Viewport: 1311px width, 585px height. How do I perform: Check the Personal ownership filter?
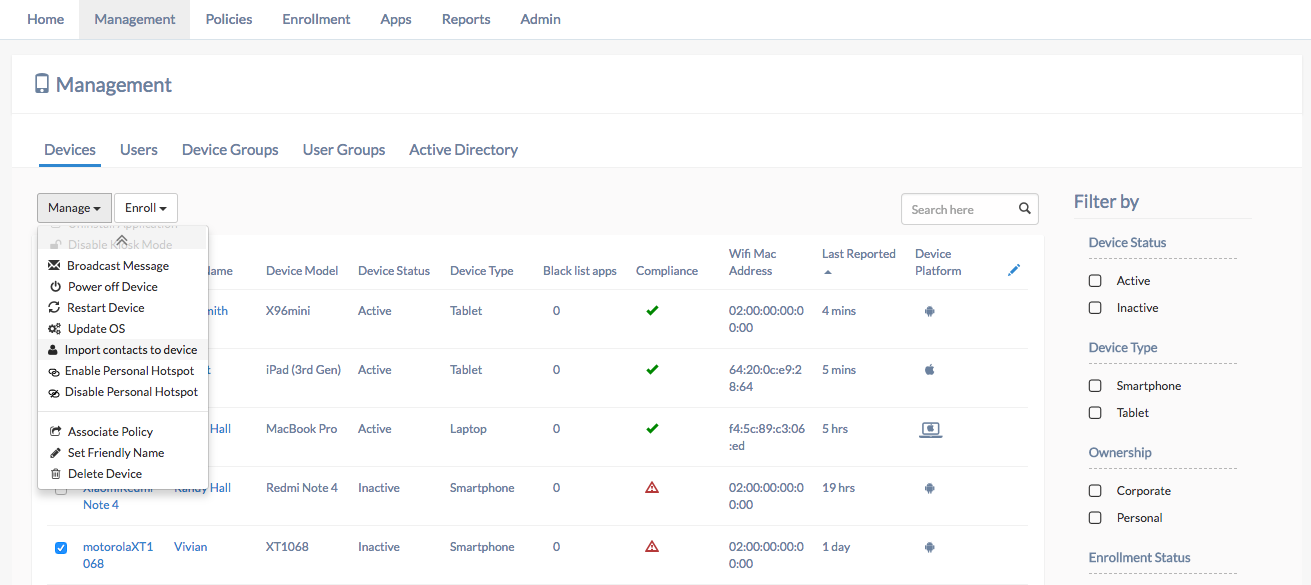(1095, 518)
